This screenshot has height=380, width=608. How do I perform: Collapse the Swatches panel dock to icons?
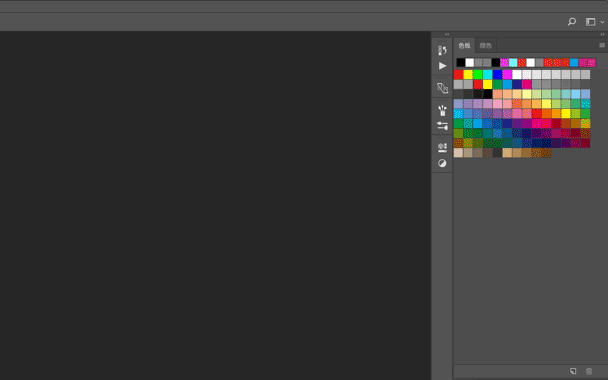pyautogui.click(x=602, y=35)
